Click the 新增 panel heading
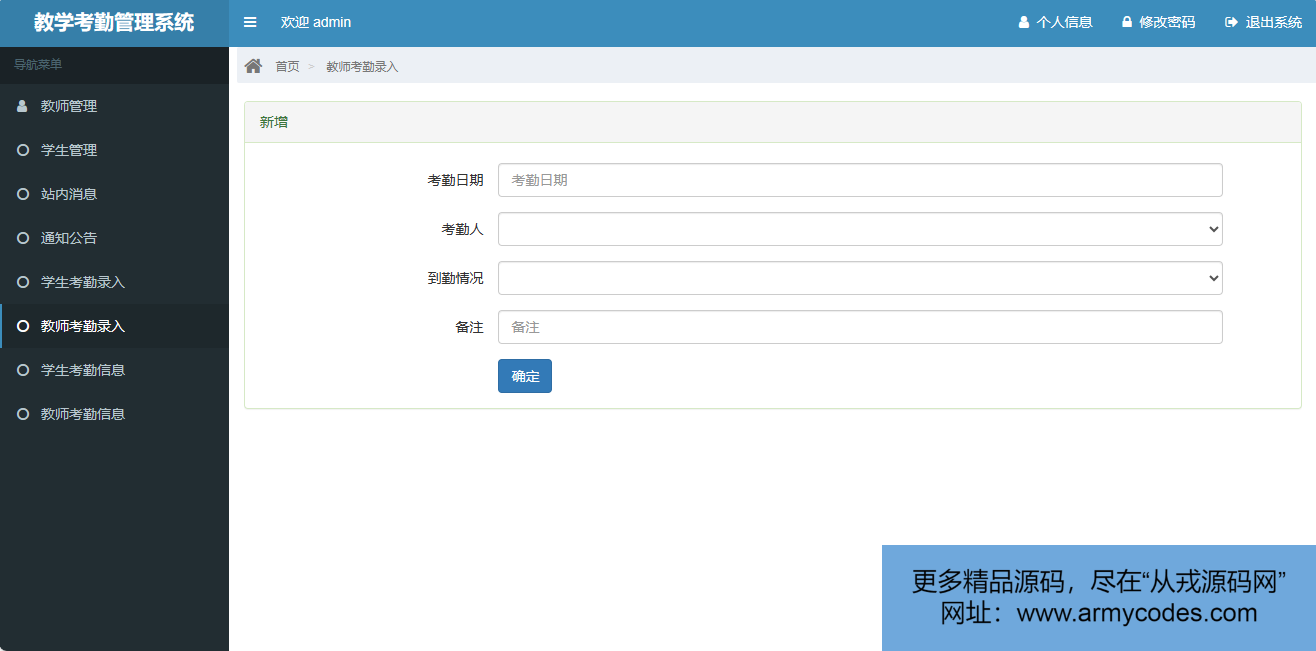The height and width of the screenshot is (651, 1316). pyautogui.click(x=274, y=122)
